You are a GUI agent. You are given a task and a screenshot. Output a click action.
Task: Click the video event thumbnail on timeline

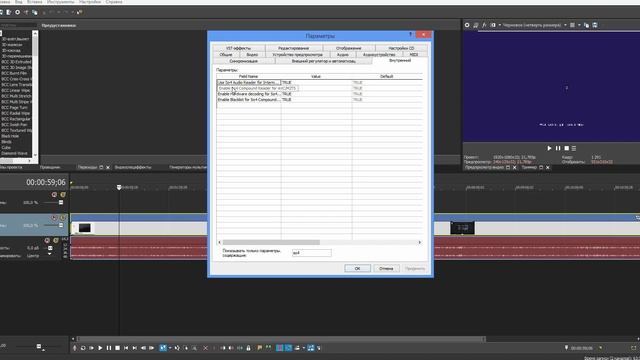(x=84, y=228)
